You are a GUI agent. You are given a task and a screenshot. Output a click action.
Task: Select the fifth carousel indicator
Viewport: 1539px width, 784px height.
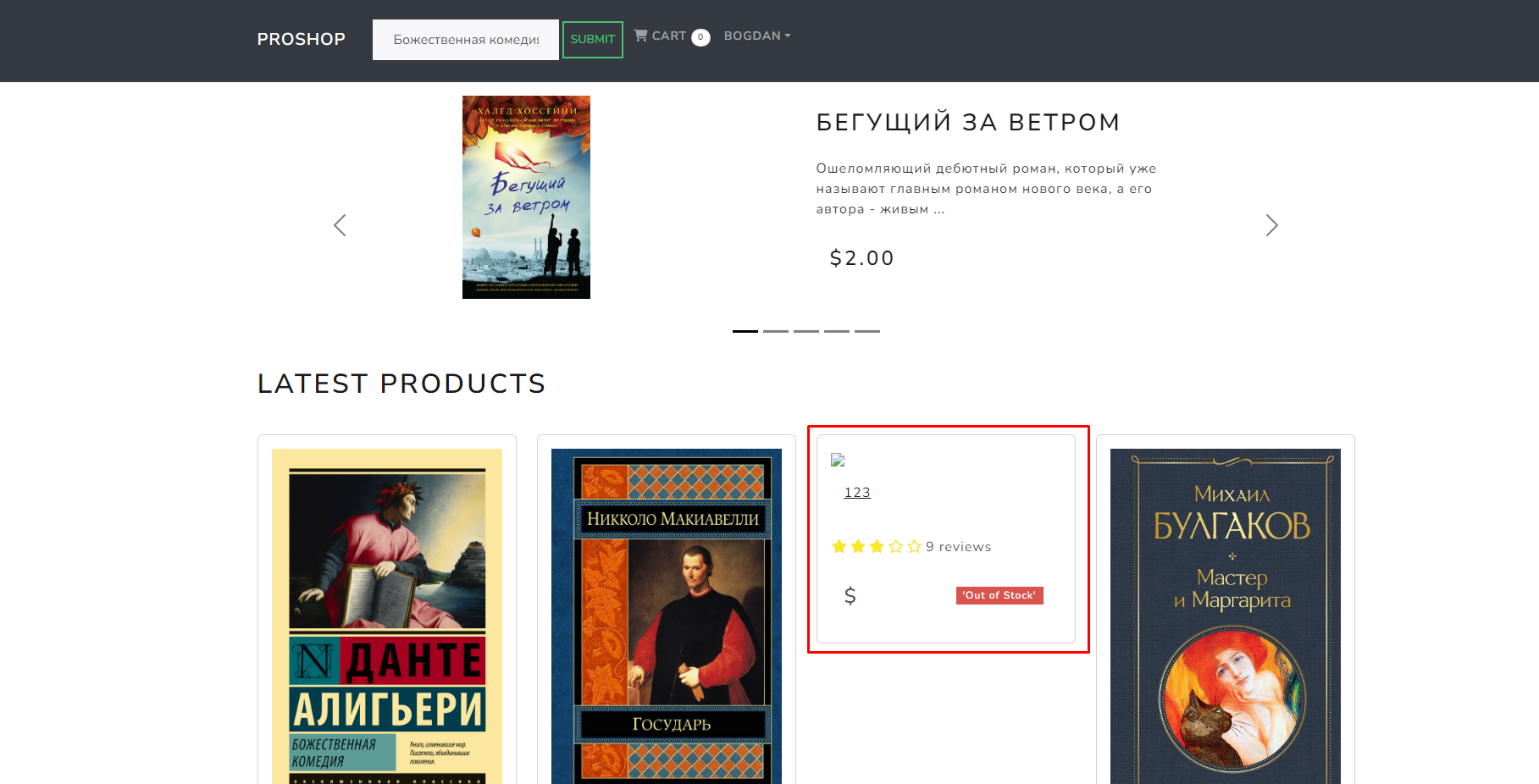867,331
